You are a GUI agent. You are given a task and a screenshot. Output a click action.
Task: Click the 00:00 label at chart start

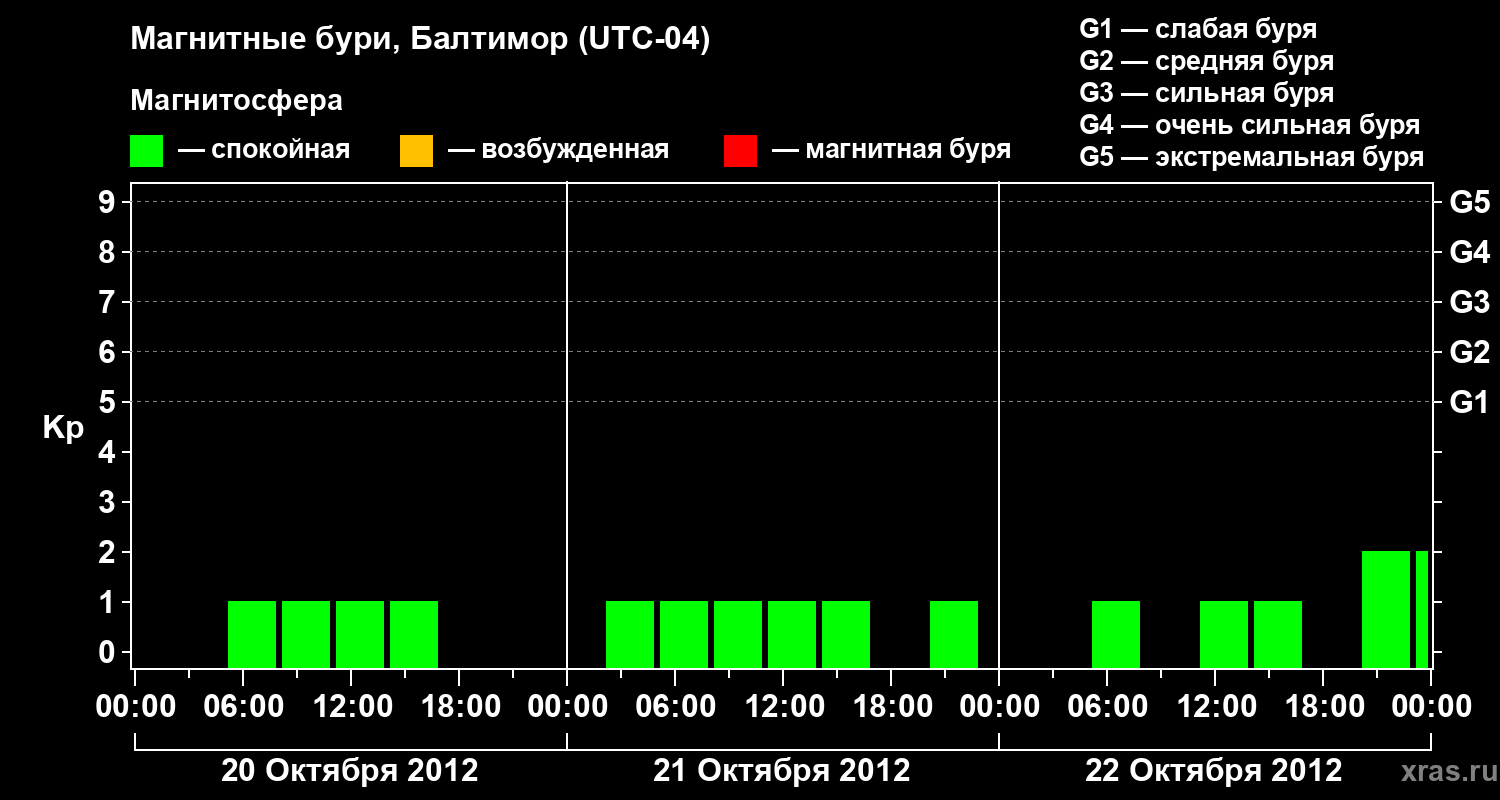pyautogui.click(x=134, y=707)
